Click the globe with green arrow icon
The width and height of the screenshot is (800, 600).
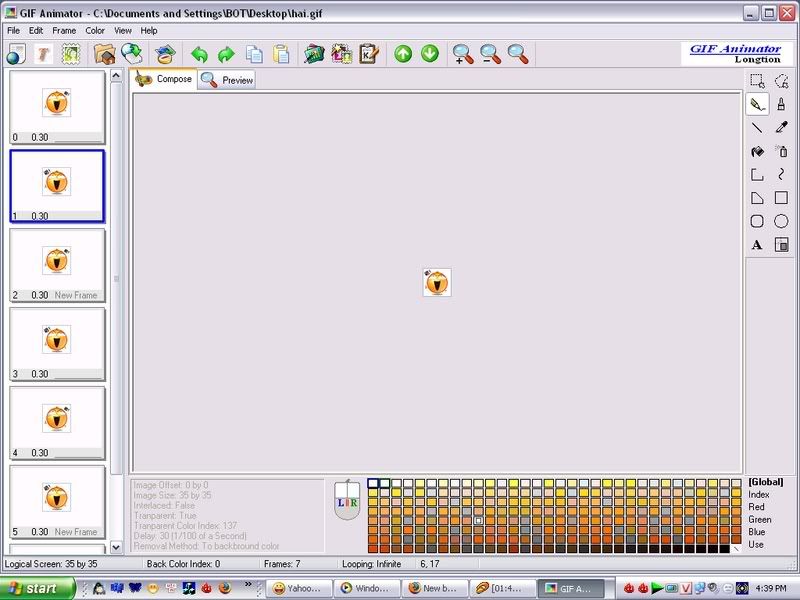tap(132, 54)
